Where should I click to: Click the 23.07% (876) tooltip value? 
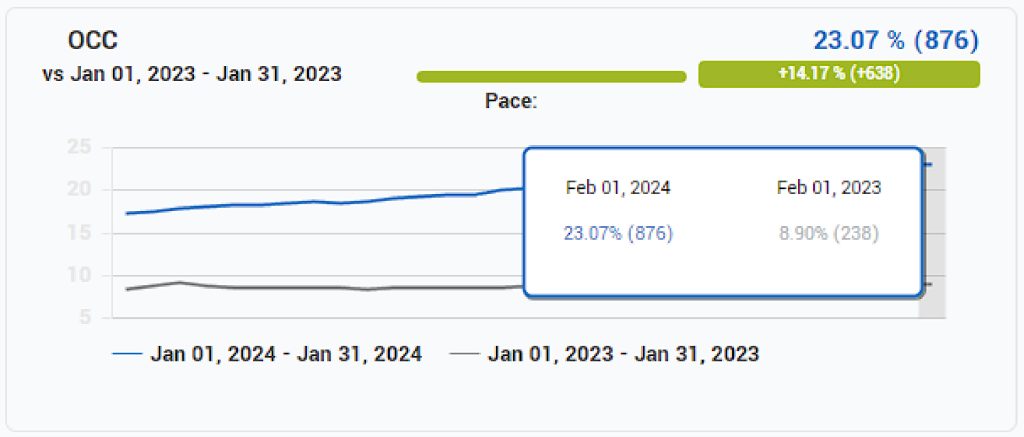pyautogui.click(x=618, y=234)
